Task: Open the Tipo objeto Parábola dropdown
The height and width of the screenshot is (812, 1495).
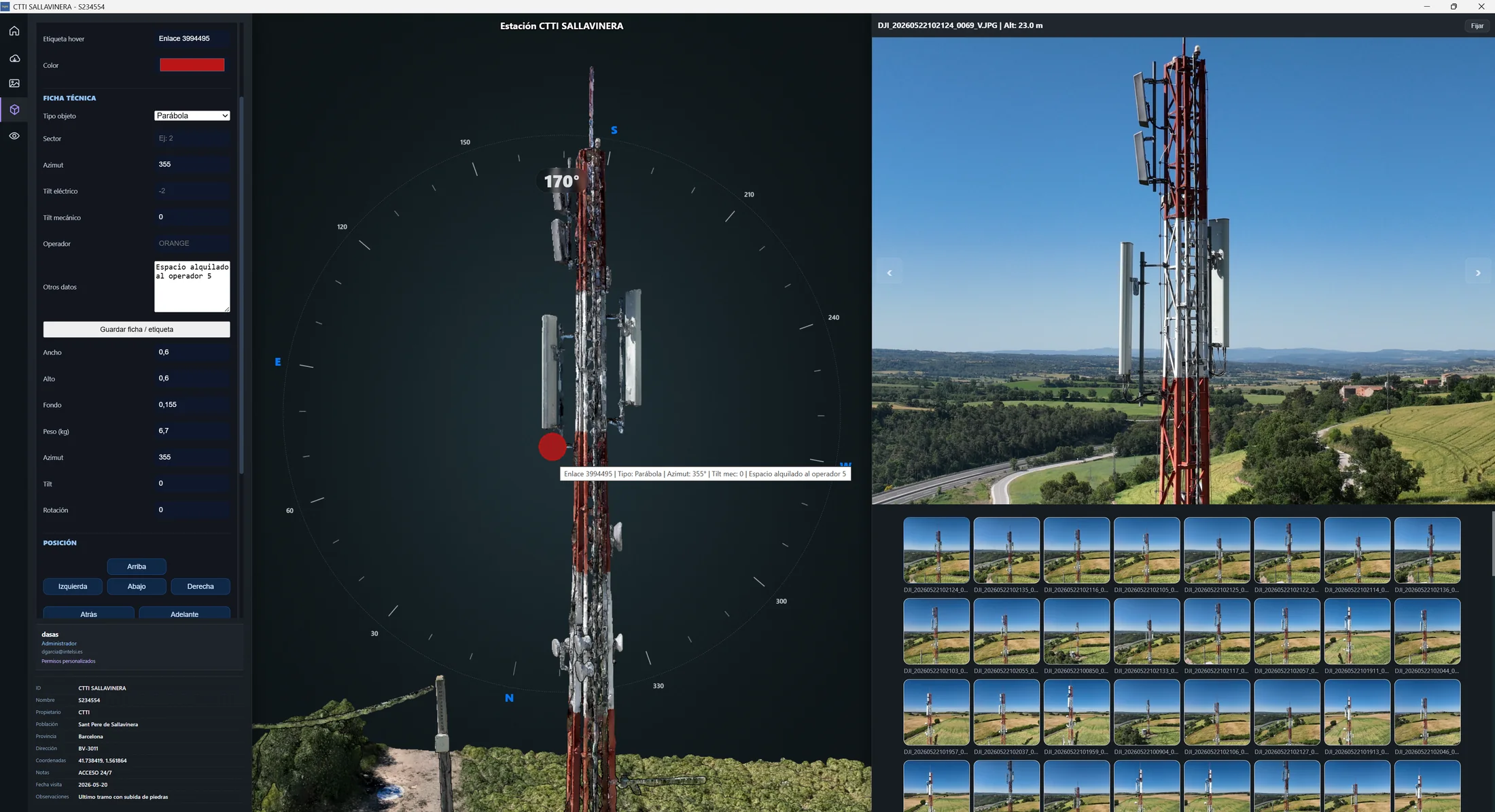Action: [x=192, y=116]
